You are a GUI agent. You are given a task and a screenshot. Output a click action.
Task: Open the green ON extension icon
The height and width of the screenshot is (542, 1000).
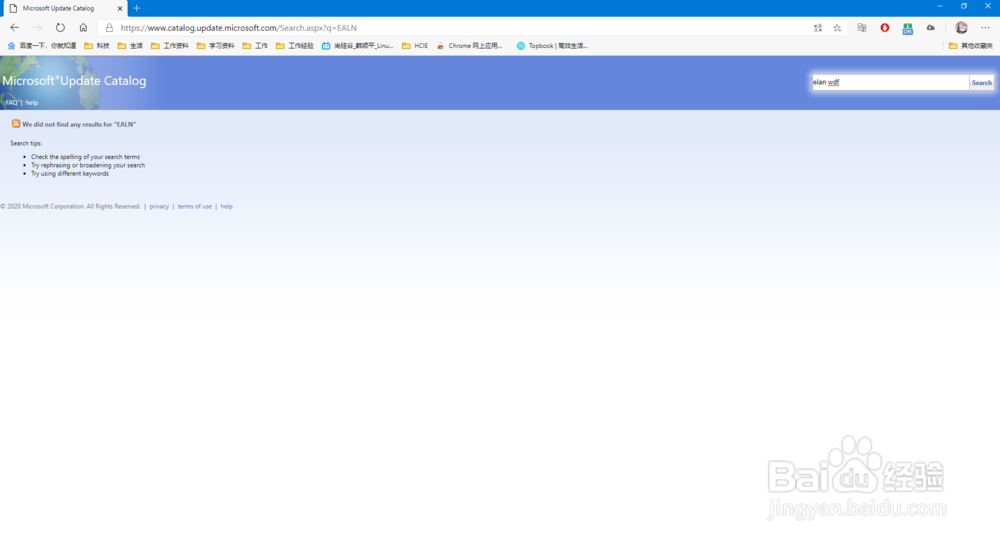tap(908, 28)
